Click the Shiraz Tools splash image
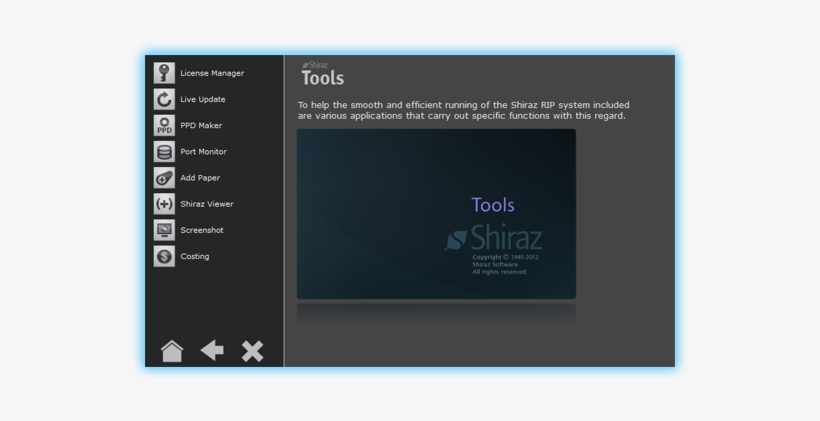The image size is (820, 421). (x=437, y=214)
